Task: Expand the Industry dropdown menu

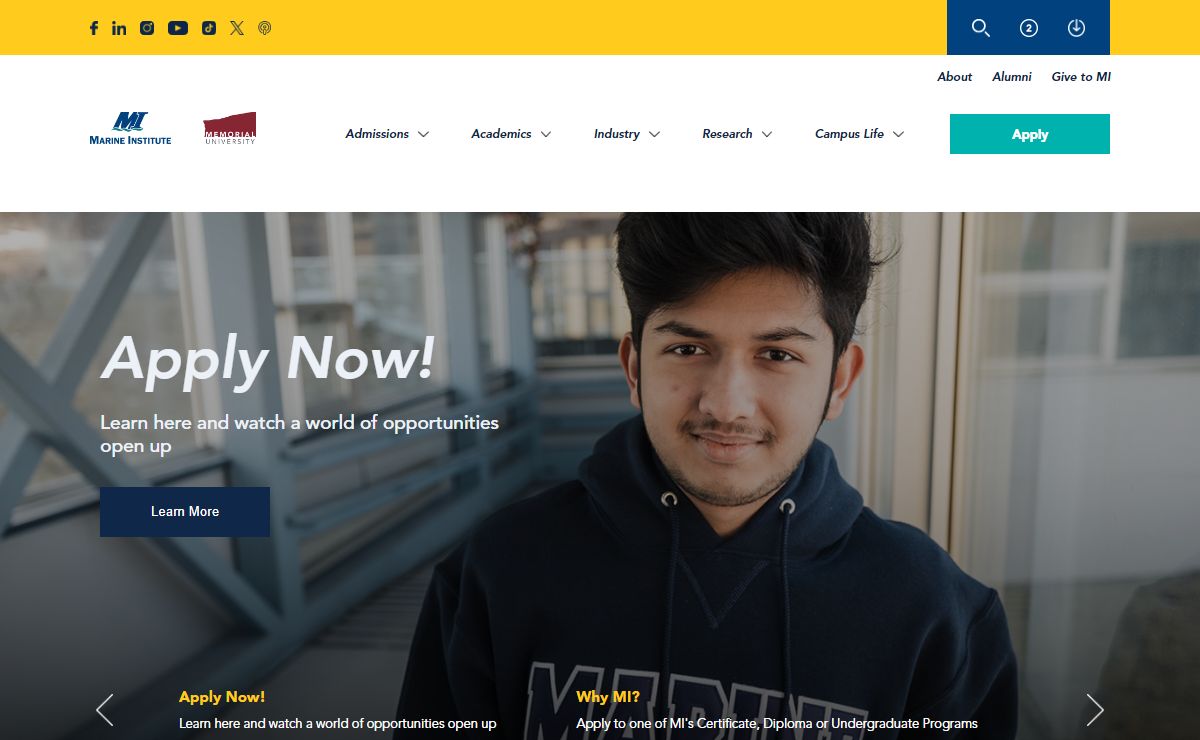Action: (x=627, y=134)
